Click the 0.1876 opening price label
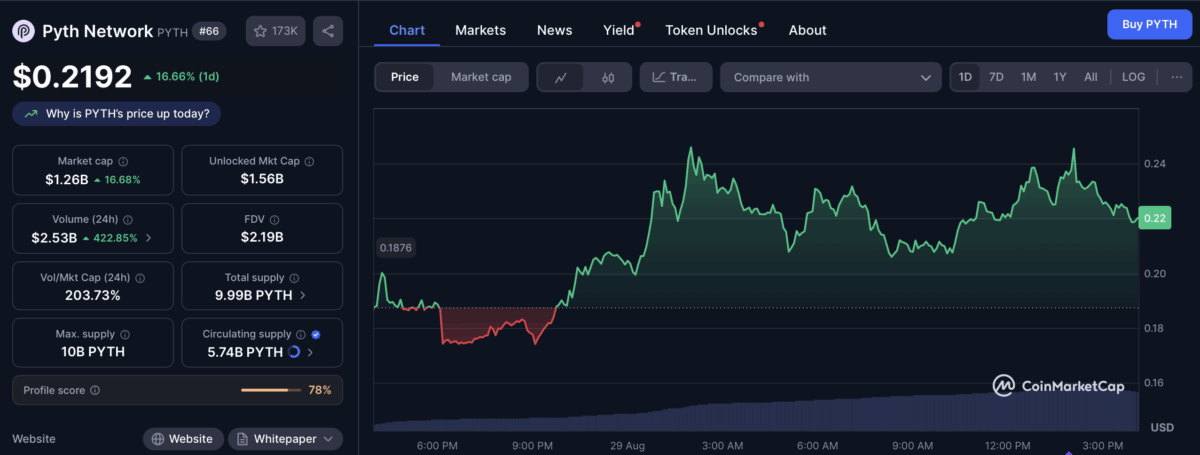Screen dimensions: 1200x455 (396, 247)
